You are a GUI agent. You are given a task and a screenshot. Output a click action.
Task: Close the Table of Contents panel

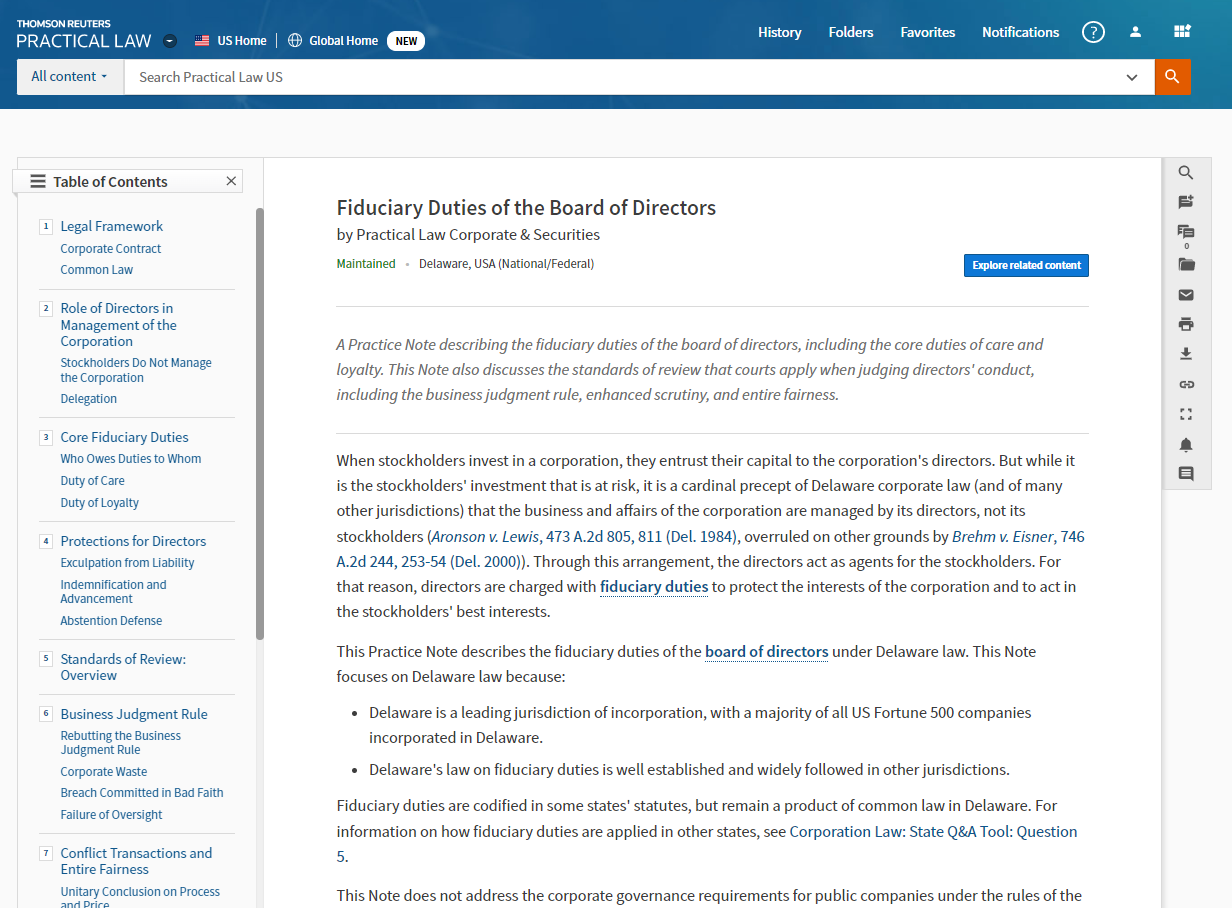pyautogui.click(x=231, y=181)
